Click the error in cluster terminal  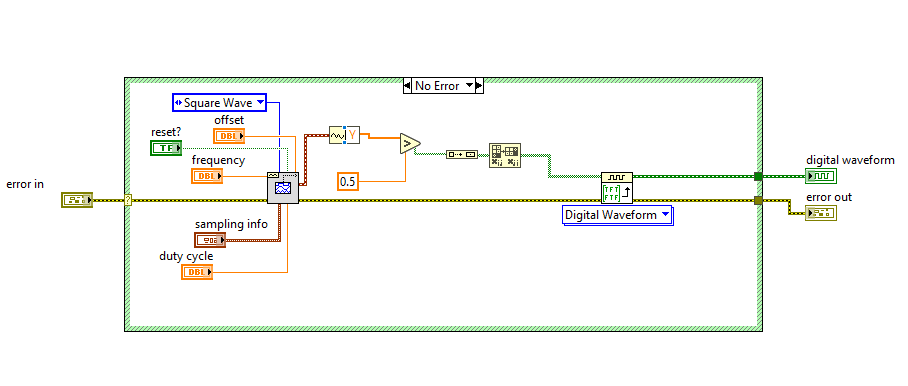(76, 200)
